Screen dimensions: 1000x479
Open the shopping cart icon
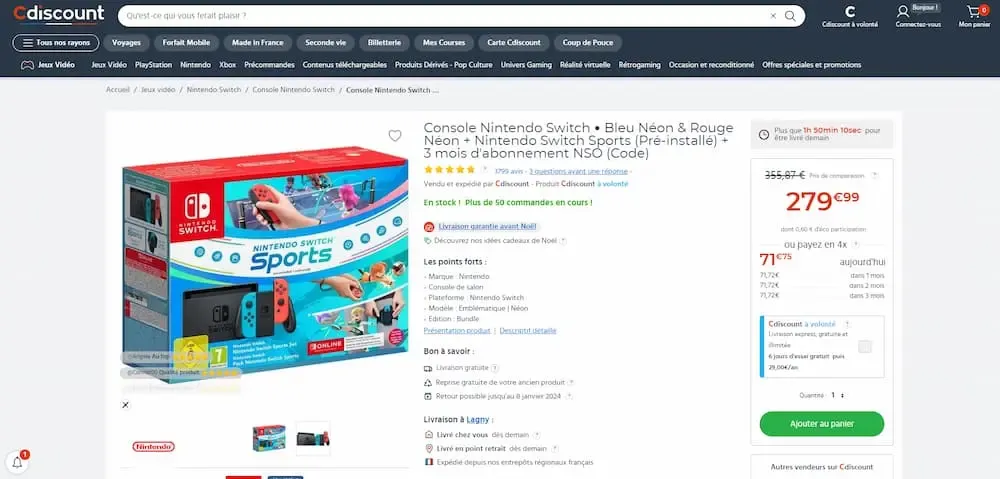pyautogui.click(x=974, y=11)
